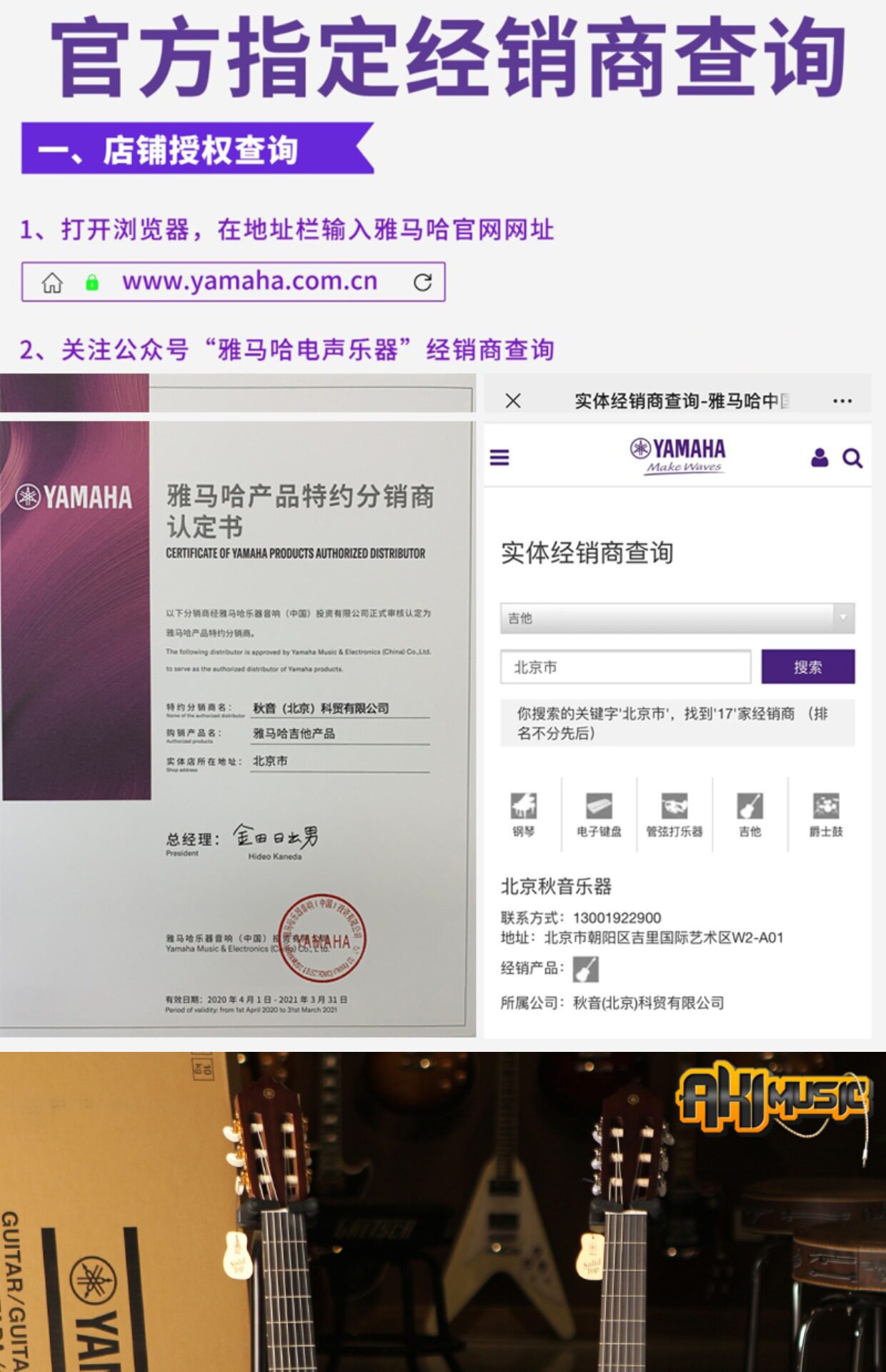Click the search magnifier icon
886x1372 pixels.
(x=852, y=458)
